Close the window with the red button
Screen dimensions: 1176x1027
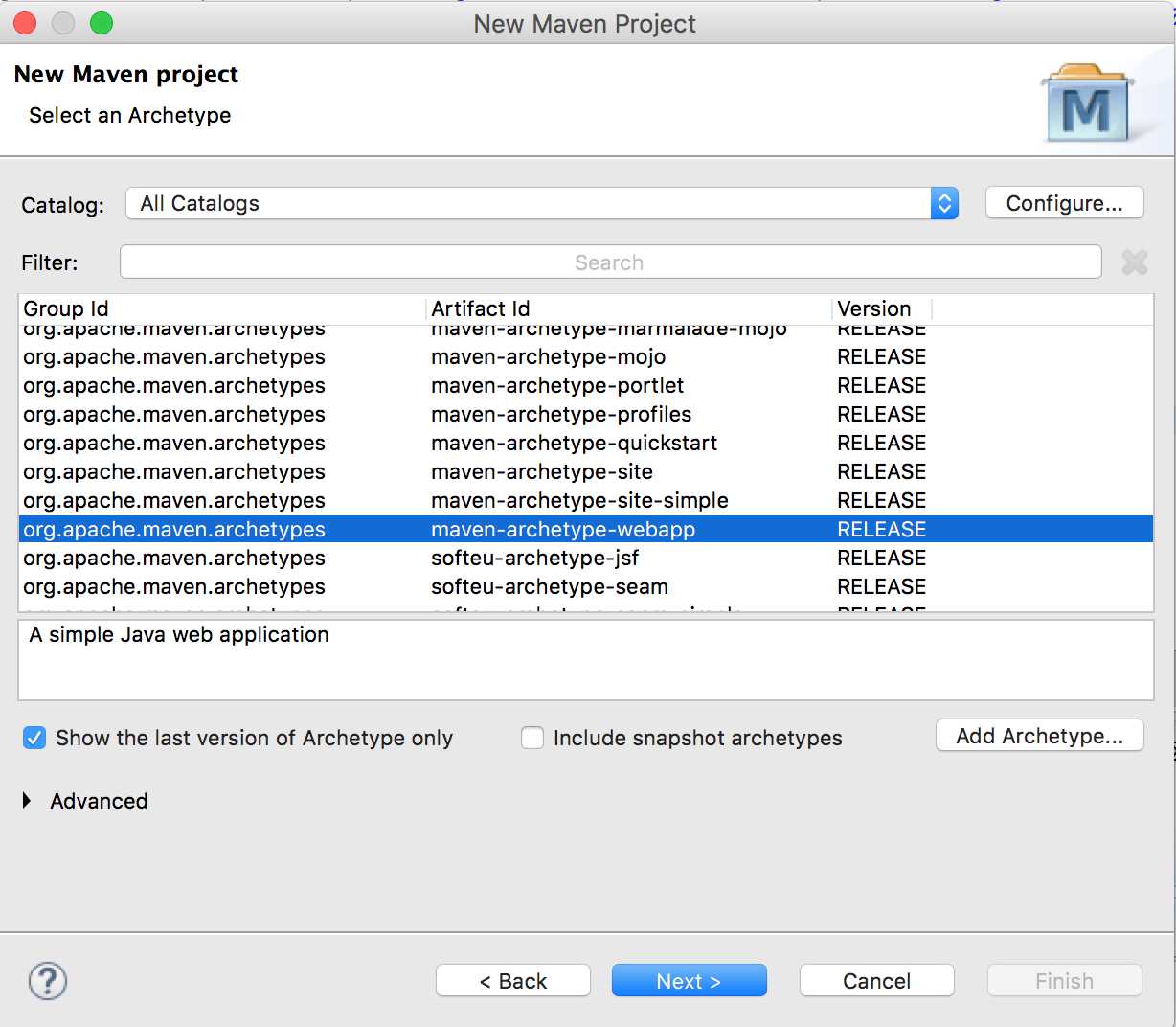[x=25, y=23]
